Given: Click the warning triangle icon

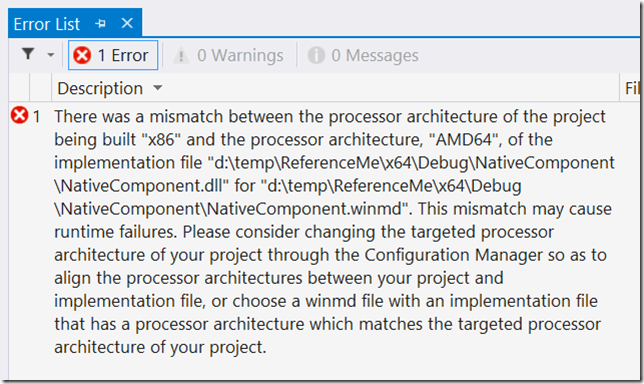Looking at the screenshot, I should (181, 55).
